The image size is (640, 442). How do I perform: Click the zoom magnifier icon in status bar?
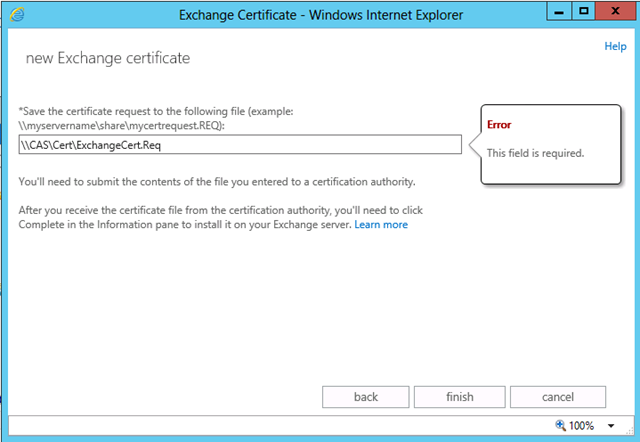tap(560, 426)
